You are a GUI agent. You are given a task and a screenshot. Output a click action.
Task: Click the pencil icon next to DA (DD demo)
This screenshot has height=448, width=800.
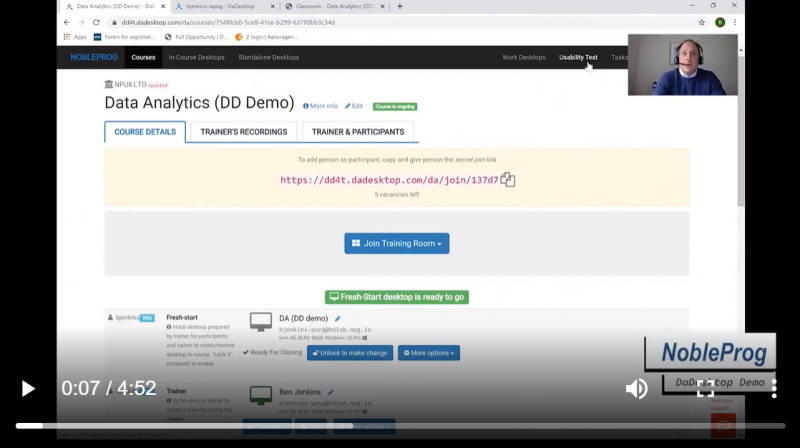337,318
